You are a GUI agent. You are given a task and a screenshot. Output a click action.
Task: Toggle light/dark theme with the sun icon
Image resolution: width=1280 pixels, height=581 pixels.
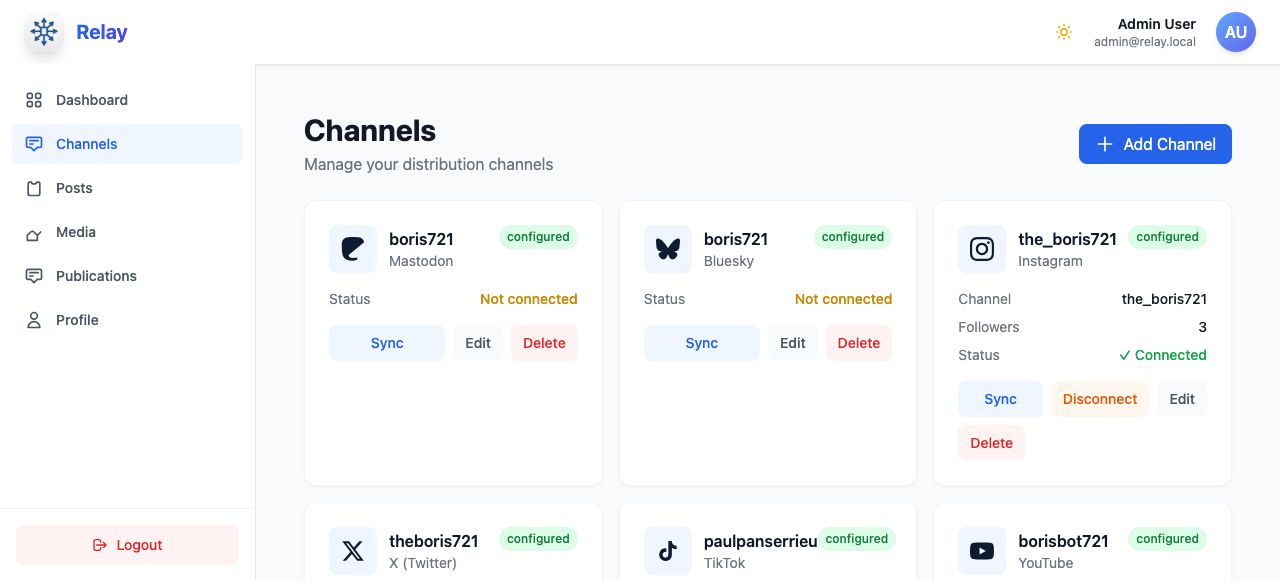tap(1064, 32)
